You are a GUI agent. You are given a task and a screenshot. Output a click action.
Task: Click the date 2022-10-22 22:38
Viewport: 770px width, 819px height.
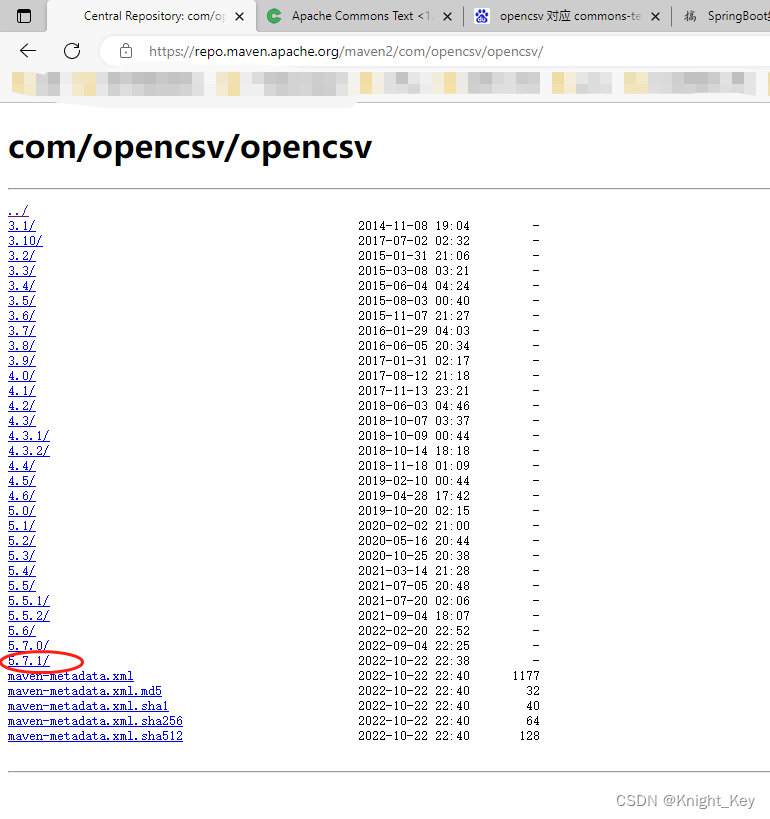[x=414, y=661]
